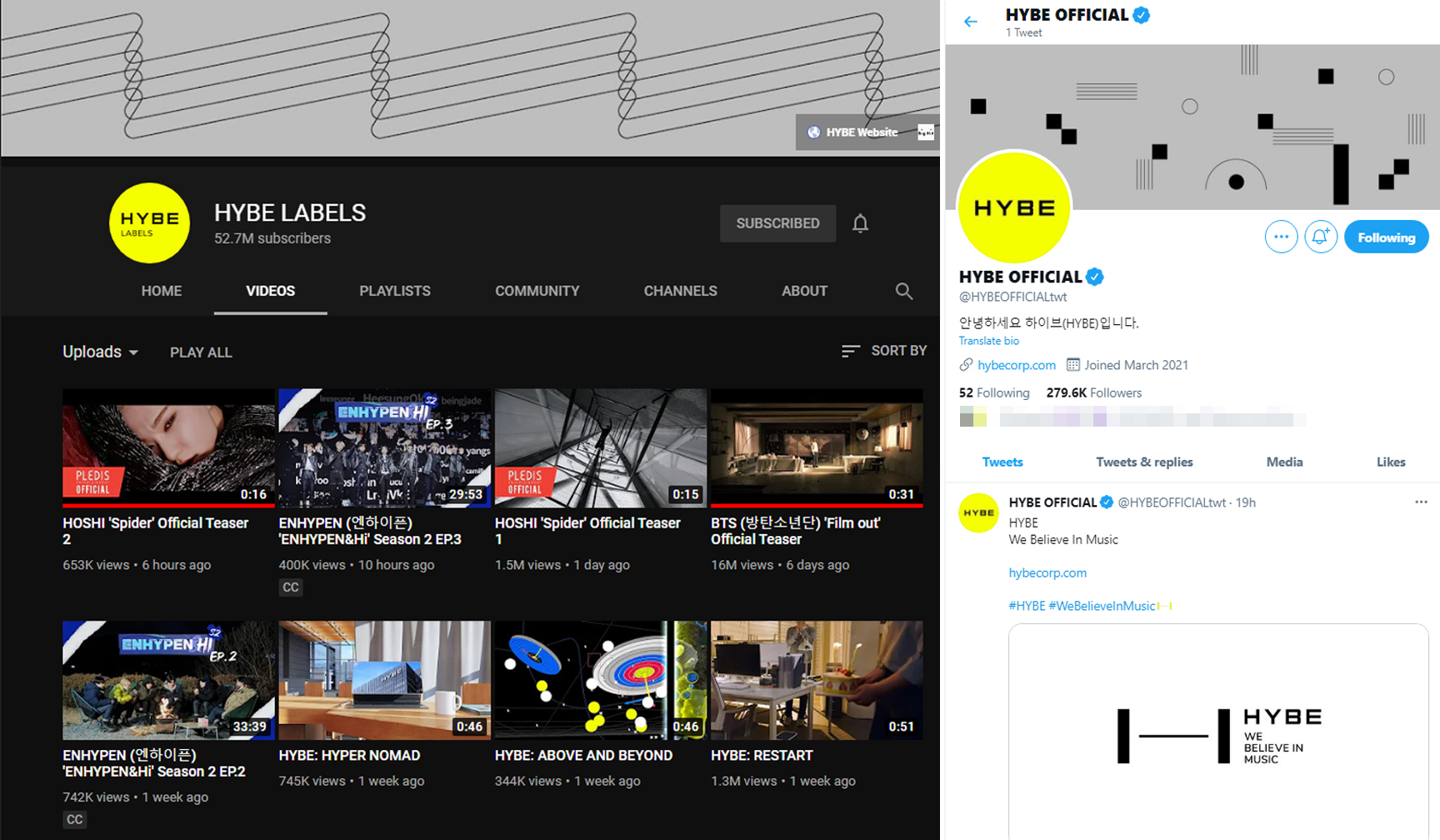Click the HYBE LABELS channel avatar

pyautogui.click(x=149, y=223)
